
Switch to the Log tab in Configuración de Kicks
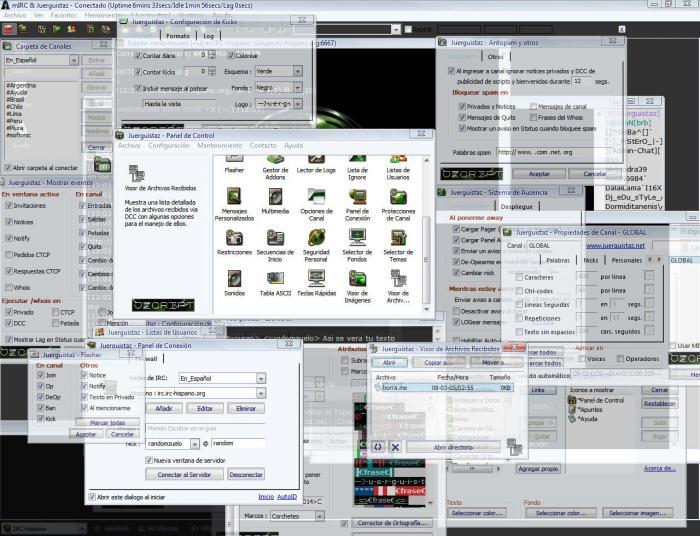(x=208, y=36)
